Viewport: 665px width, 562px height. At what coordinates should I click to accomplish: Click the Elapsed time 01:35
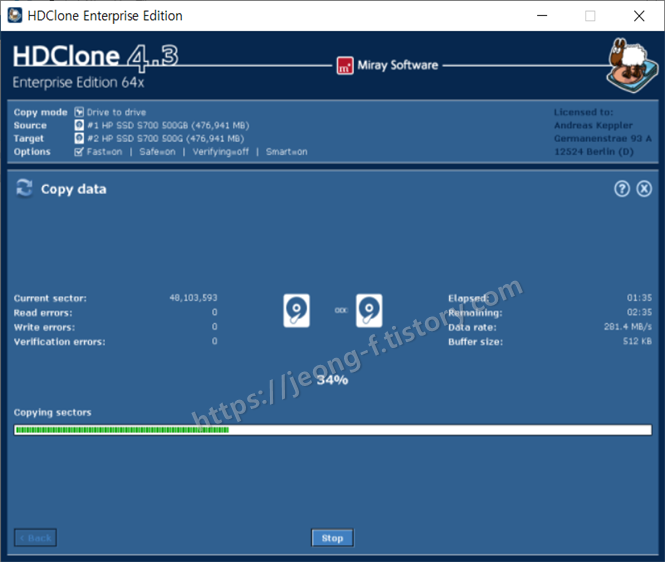tap(639, 298)
